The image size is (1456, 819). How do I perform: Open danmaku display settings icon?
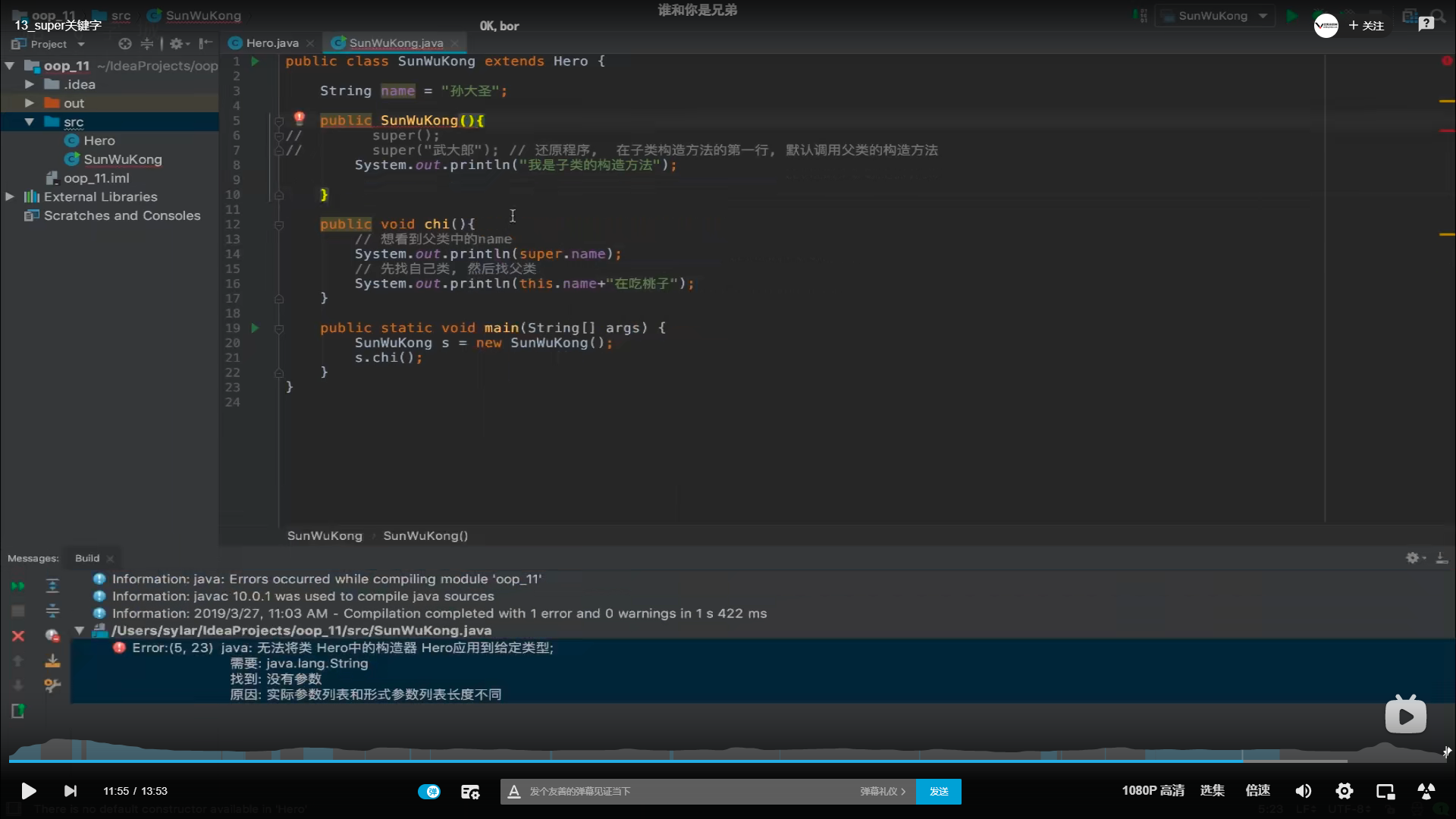470,792
